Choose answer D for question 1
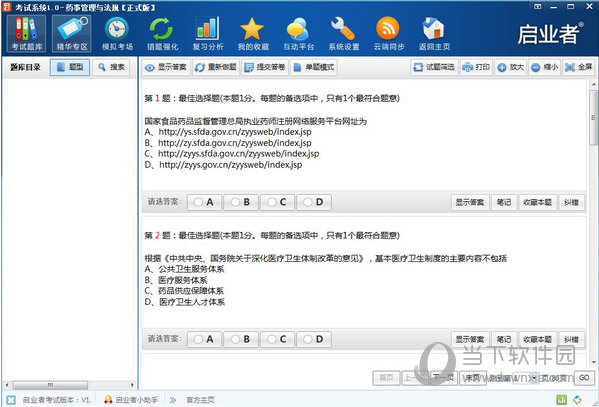 click(314, 202)
